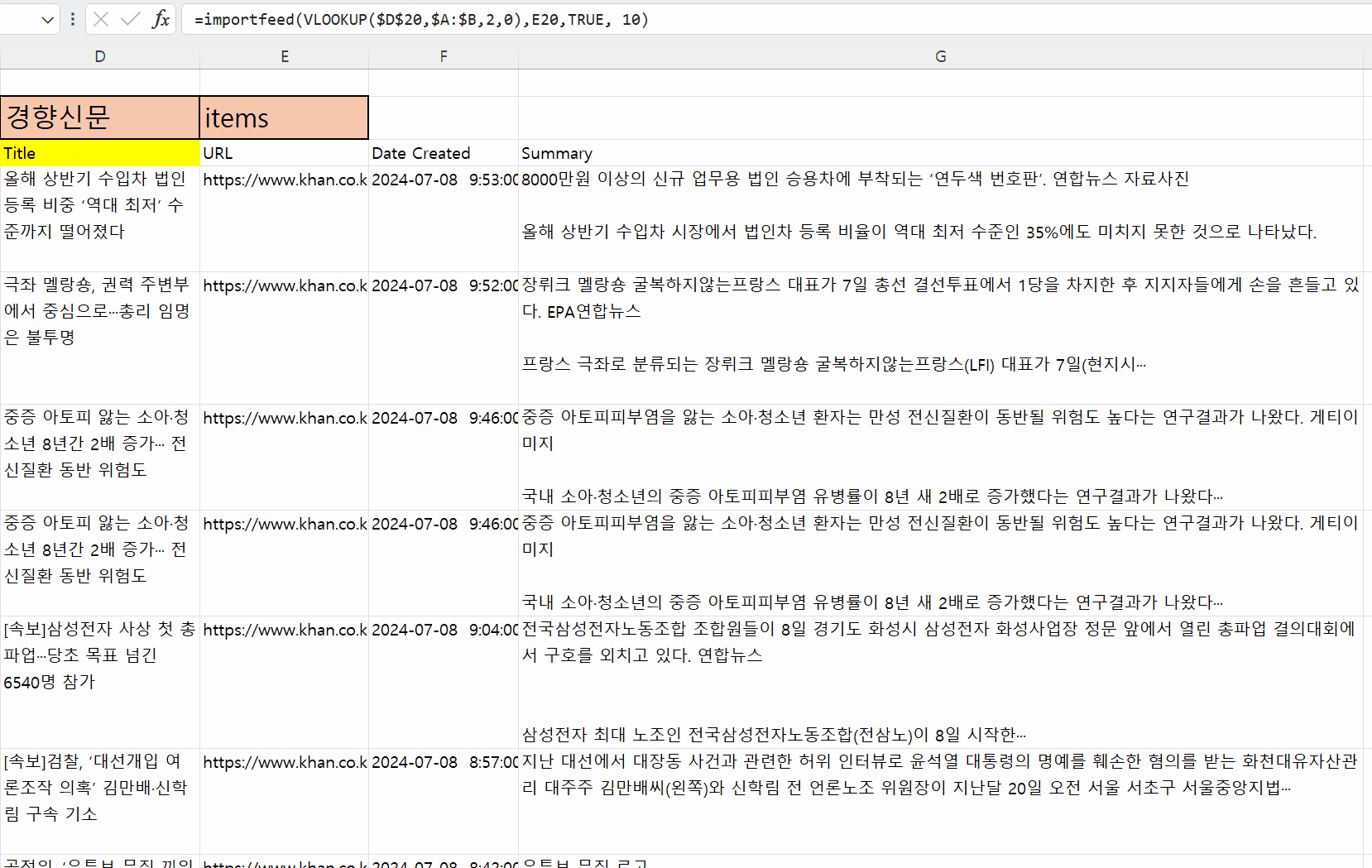
Task: Select title cell [속보]검찰, '대선개입 여론조작 의혹'
Action: (100, 801)
